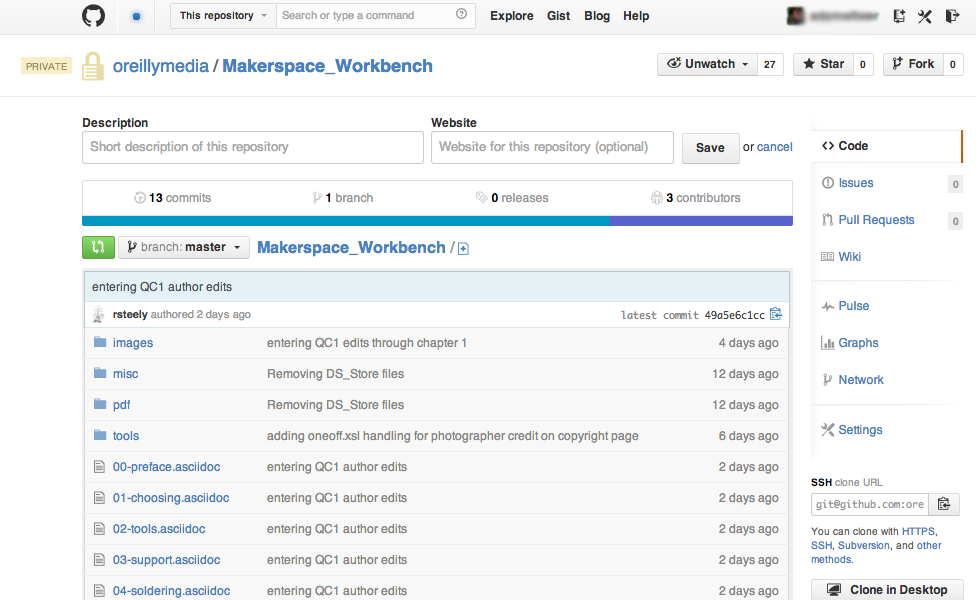Click the 00-preface.asciidoc file icon
The image size is (976, 600).
[99, 466]
